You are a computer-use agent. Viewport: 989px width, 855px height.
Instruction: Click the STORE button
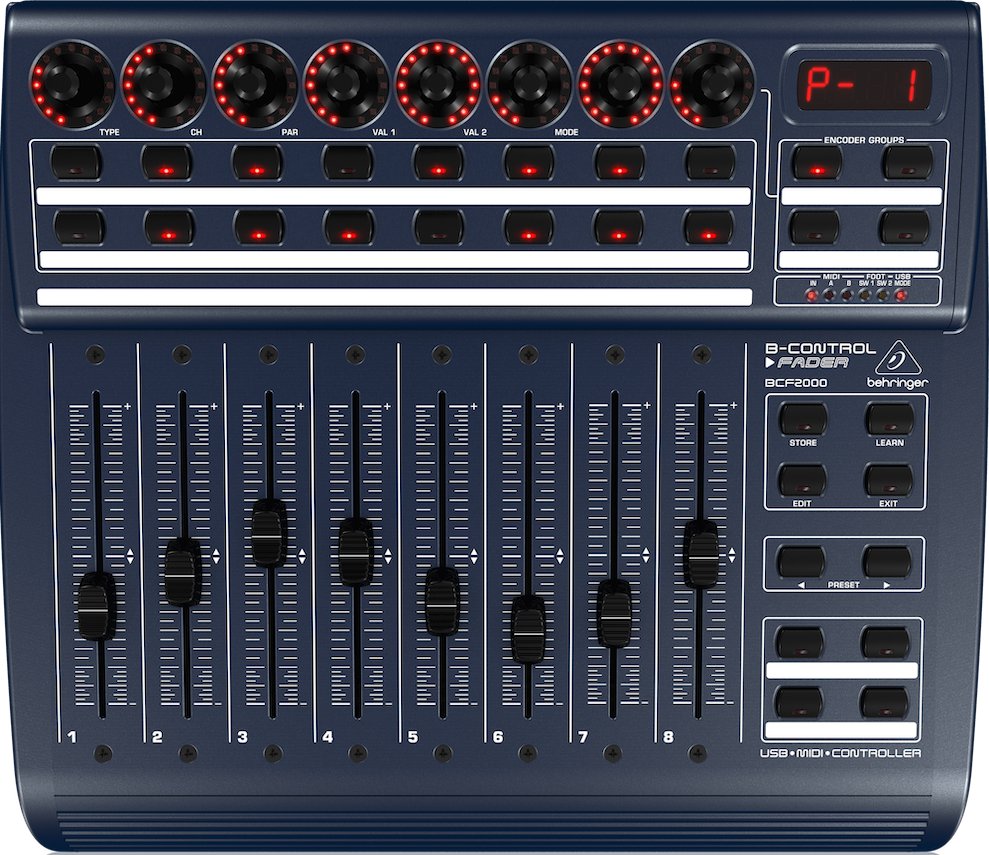point(803,419)
